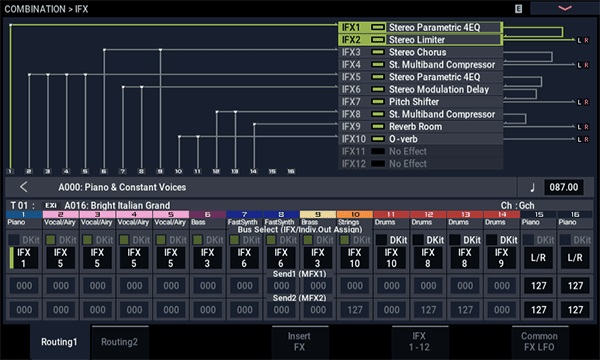The image size is (600, 360).
Task: Select timbre 1 routing marker in the diagram
Action: tap(10, 171)
